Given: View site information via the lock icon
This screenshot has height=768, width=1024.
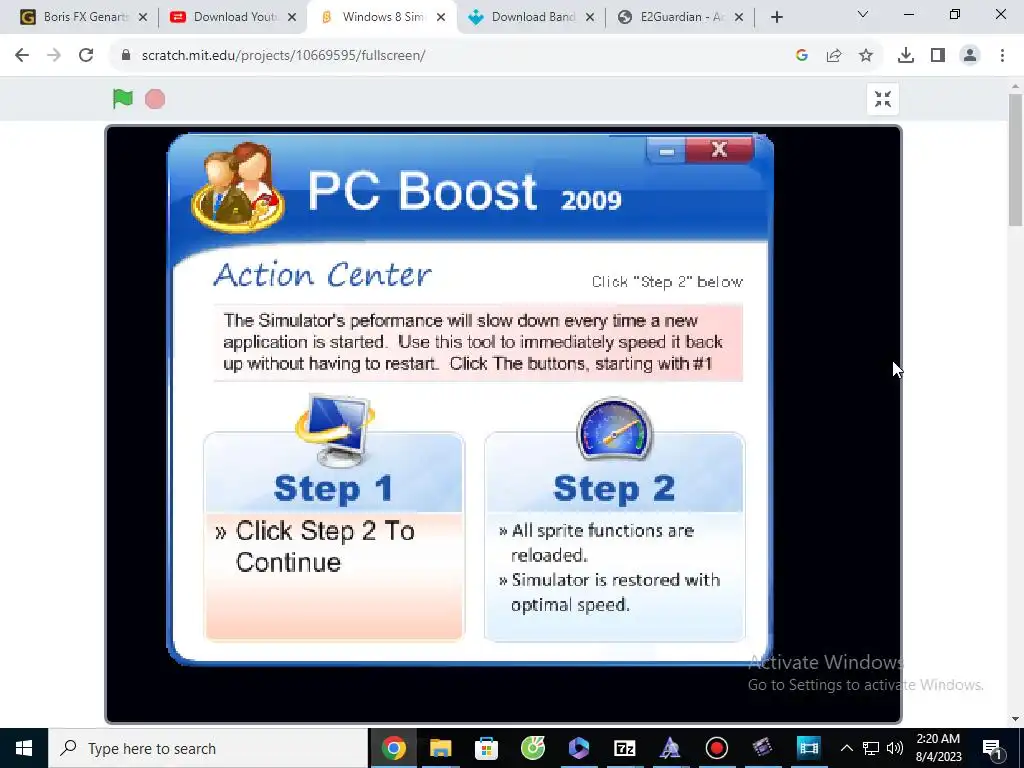Looking at the screenshot, I should point(125,56).
